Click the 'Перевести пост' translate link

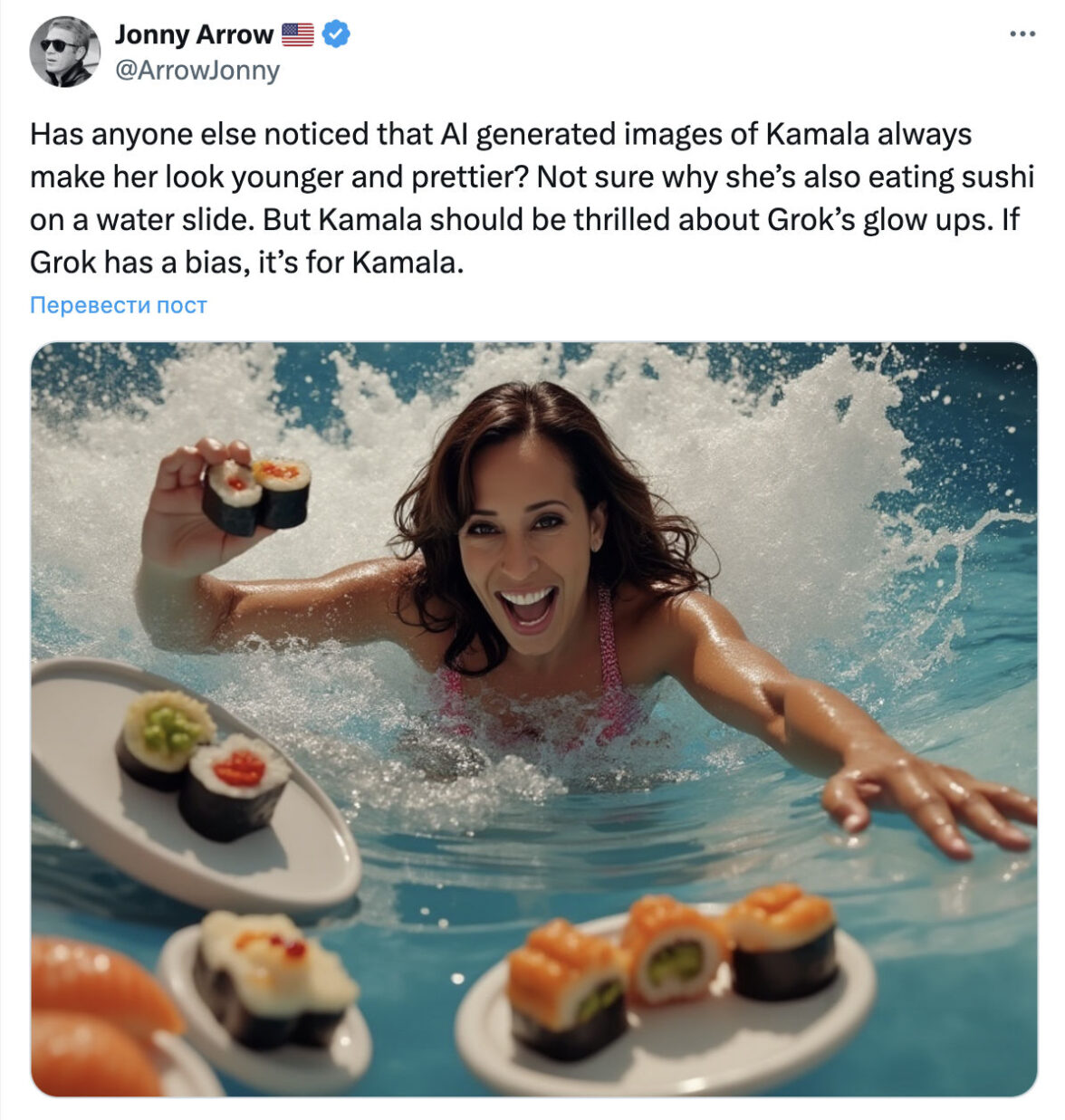[x=118, y=305]
